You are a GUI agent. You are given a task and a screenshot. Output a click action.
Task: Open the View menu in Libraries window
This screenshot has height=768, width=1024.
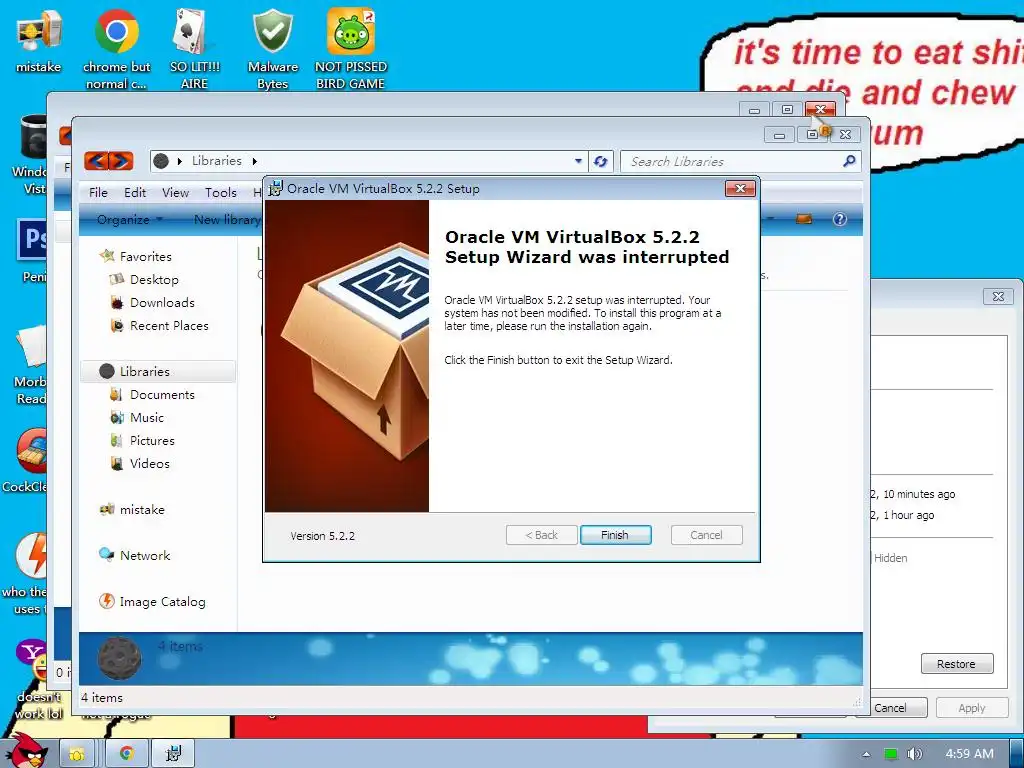[x=175, y=193]
